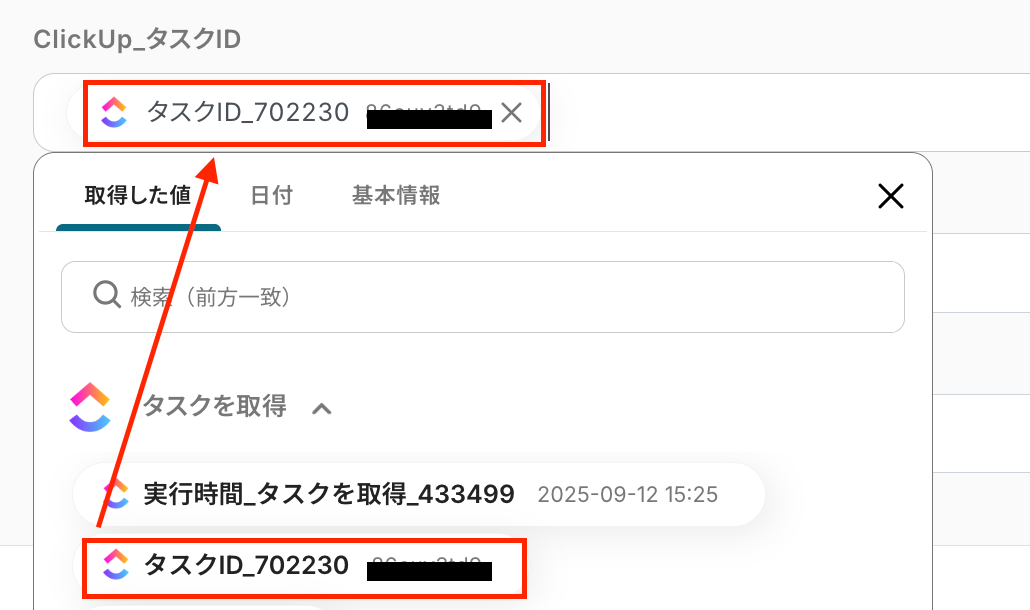The width and height of the screenshot is (1030, 610).
Task: Focus the 検索（前方一致）search field
Action: (483, 297)
